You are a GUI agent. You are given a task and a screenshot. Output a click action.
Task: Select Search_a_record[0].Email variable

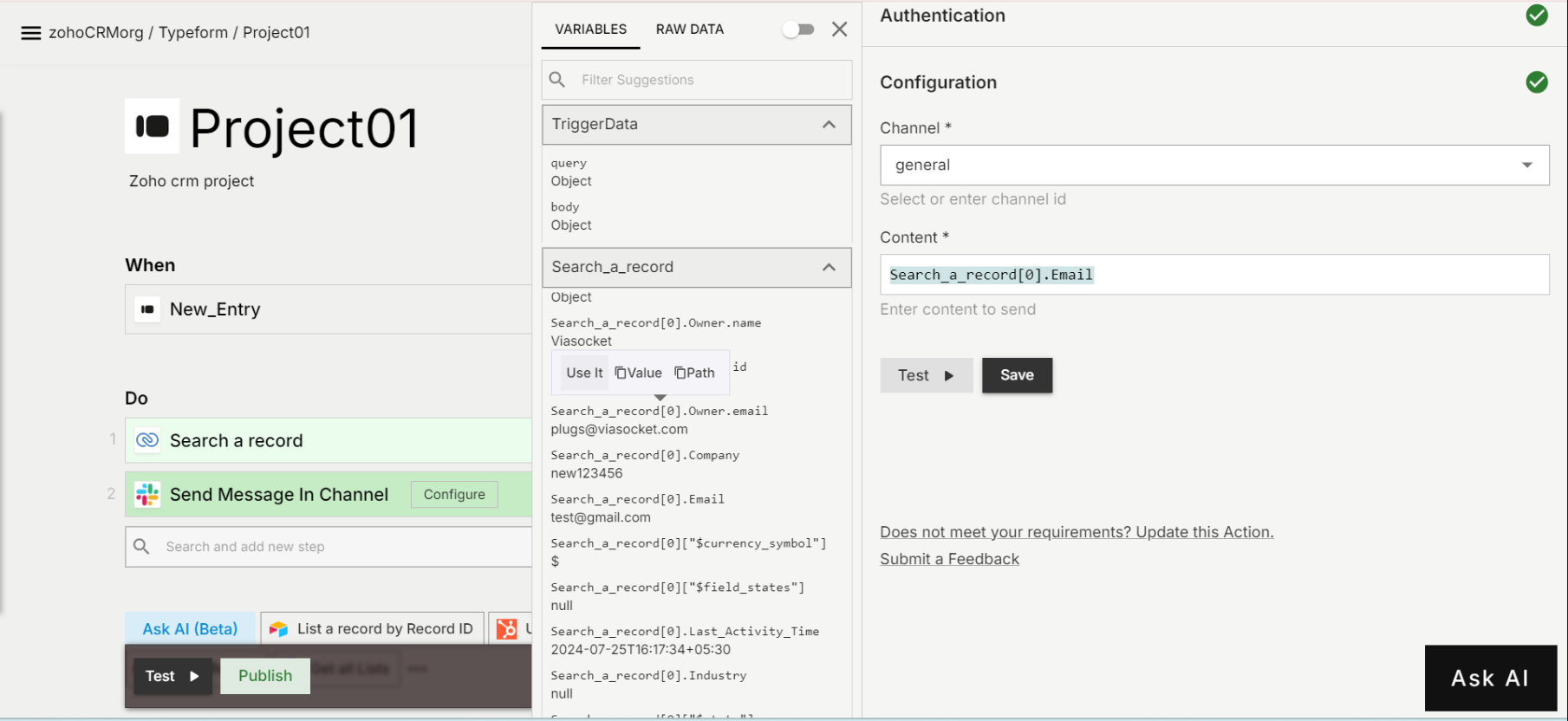click(x=638, y=500)
